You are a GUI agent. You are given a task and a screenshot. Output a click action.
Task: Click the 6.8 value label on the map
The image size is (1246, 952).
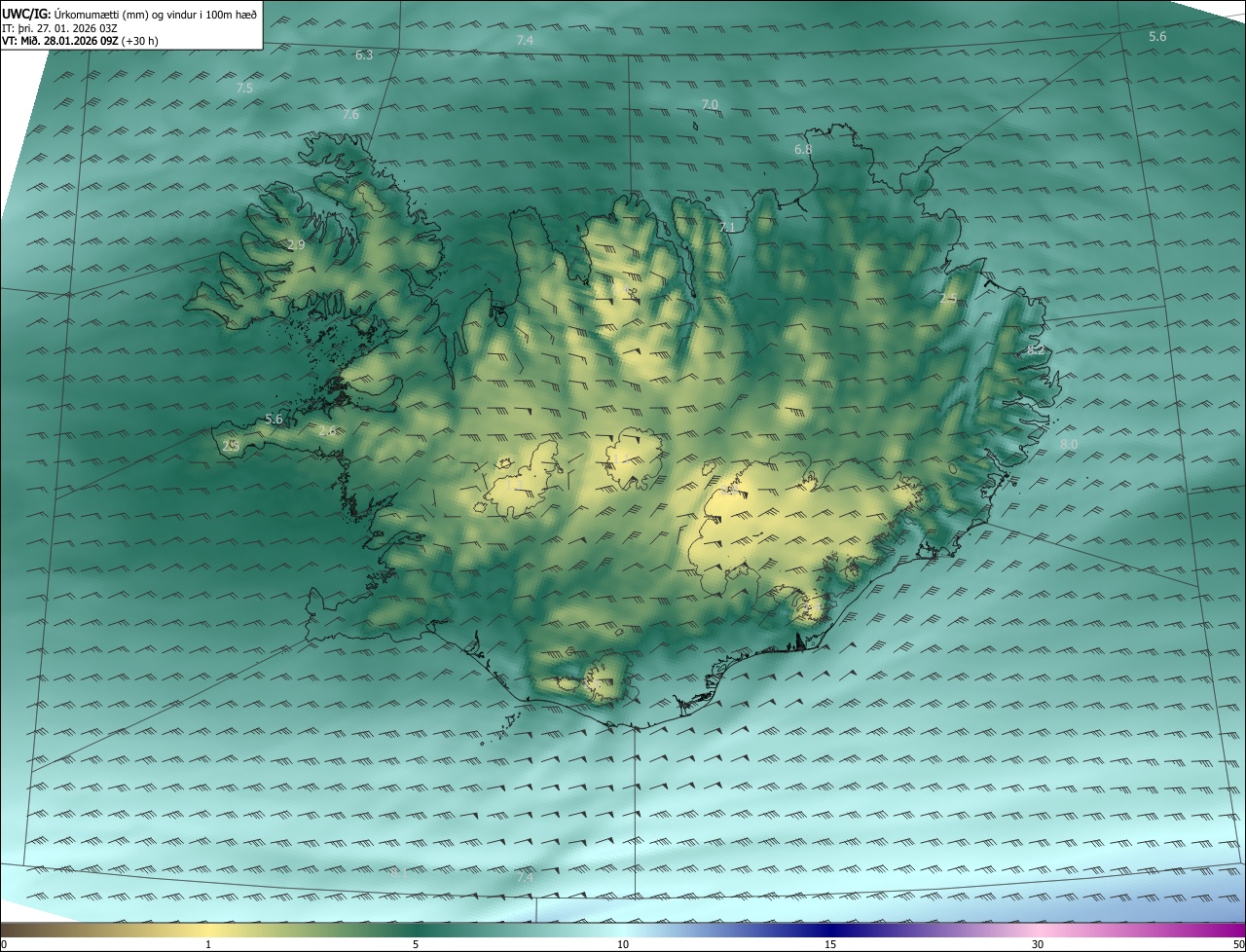pos(803,150)
